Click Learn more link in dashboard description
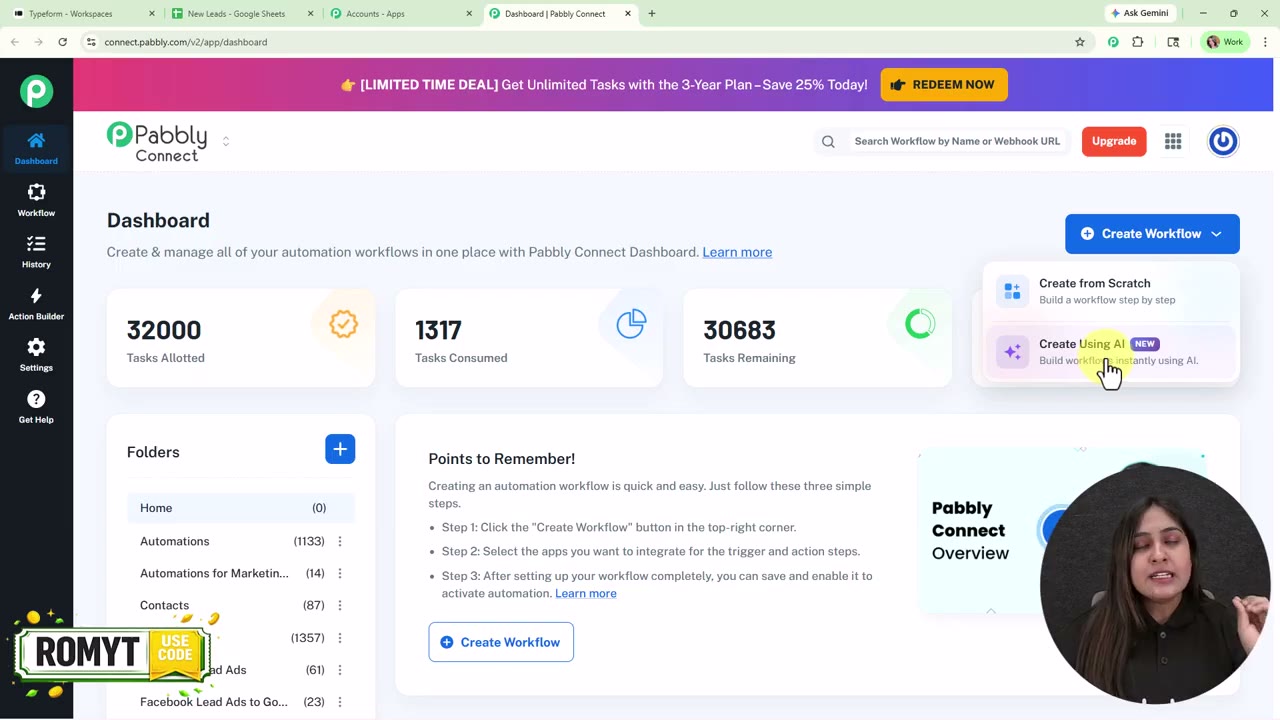This screenshot has height=720, width=1280. pos(737,252)
